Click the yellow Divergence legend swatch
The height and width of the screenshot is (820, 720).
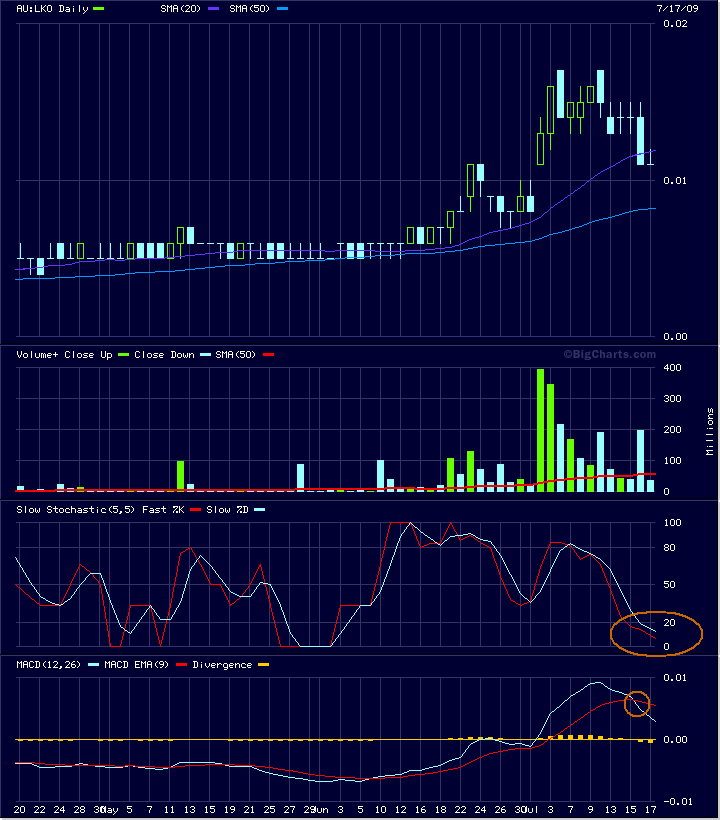[264, 664]
